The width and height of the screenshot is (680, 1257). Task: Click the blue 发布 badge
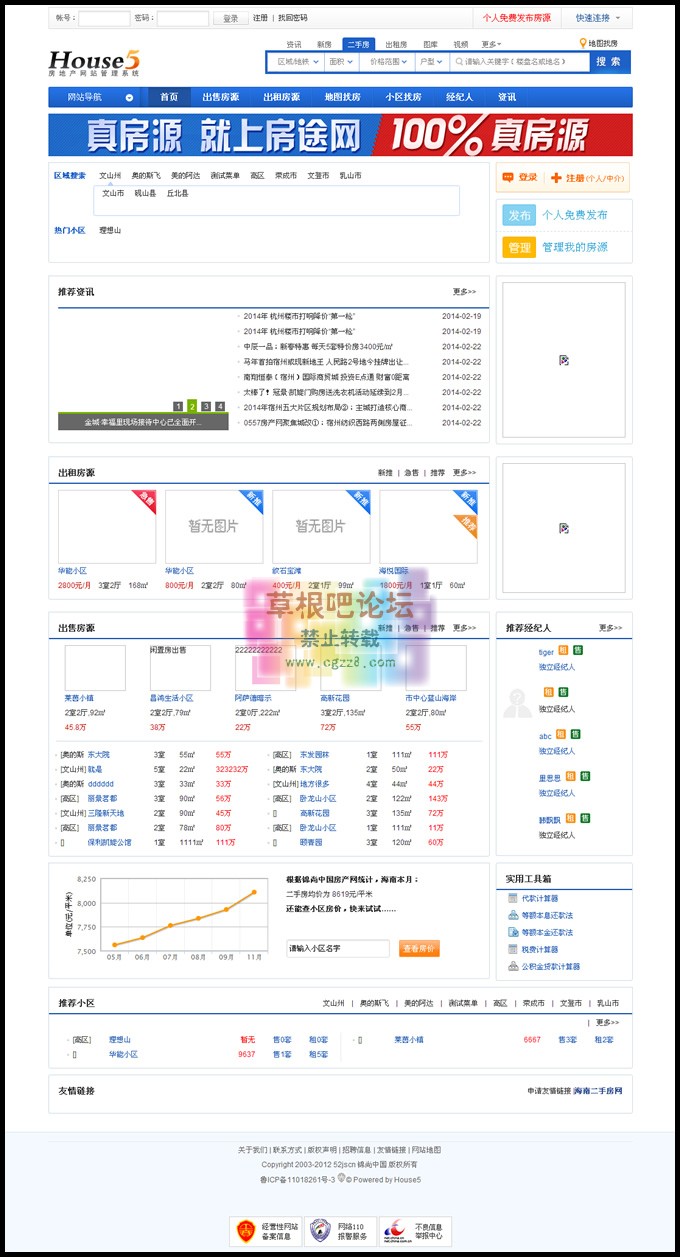click(x=519, y=215)
